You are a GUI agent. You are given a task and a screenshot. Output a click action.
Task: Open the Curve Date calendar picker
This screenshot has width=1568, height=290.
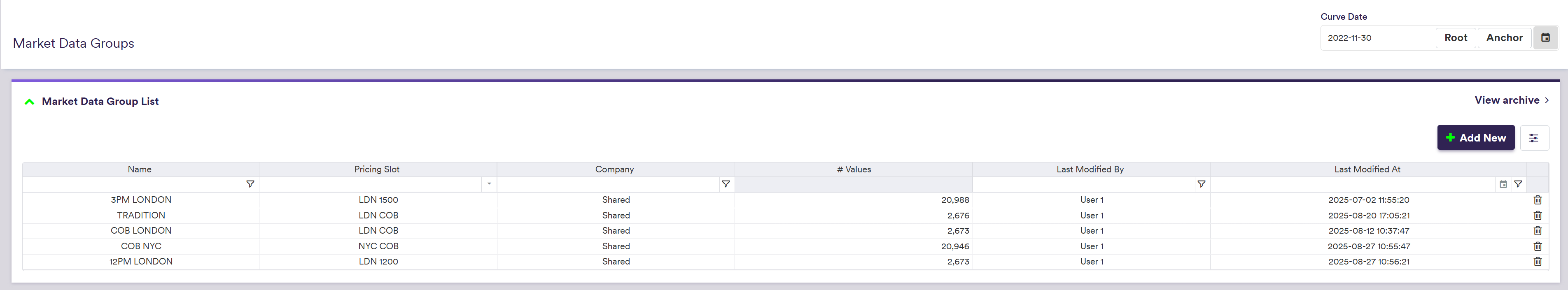click(1545, 38)
